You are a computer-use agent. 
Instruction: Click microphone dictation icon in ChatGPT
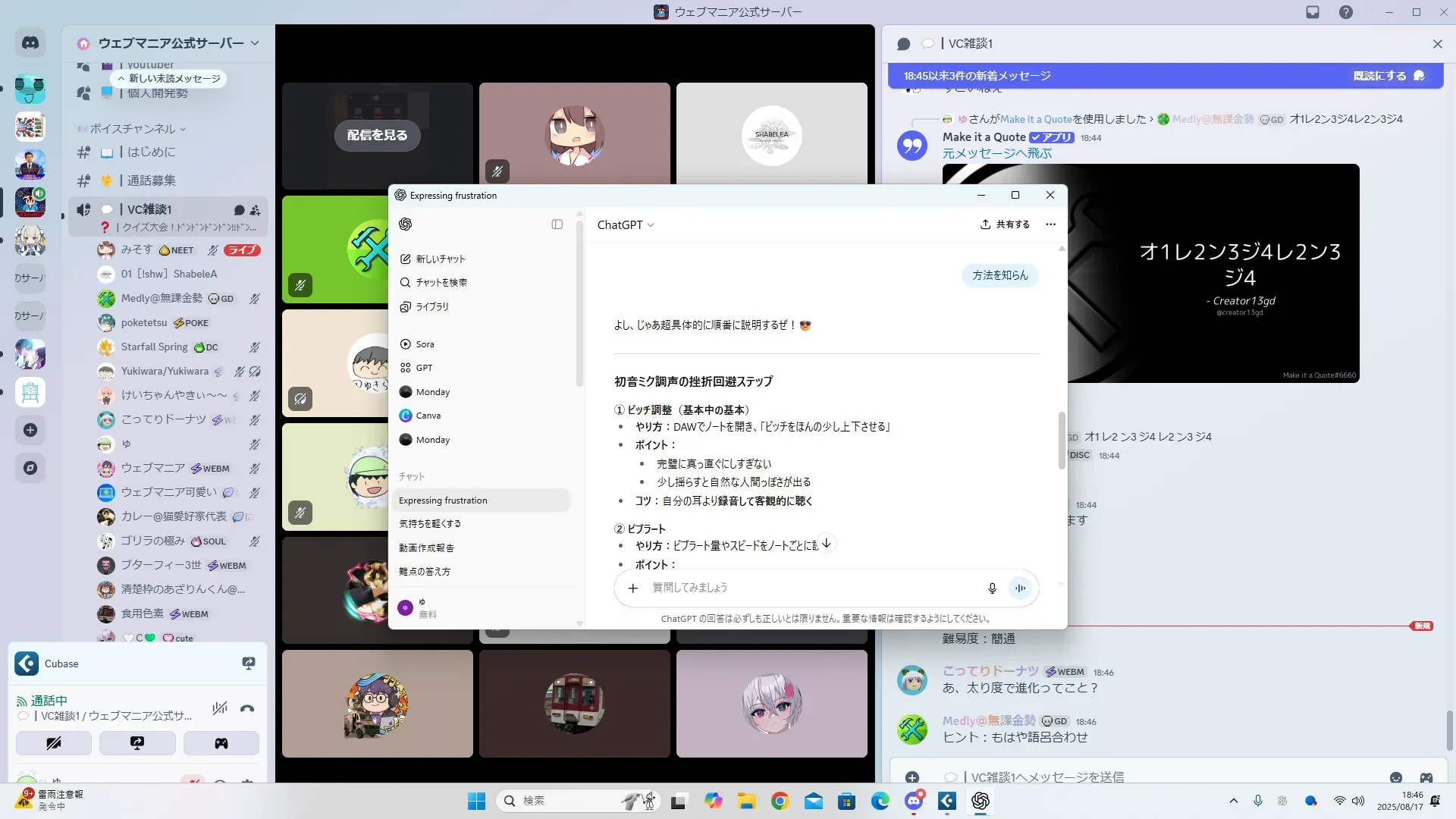click(x=992, y=588)
